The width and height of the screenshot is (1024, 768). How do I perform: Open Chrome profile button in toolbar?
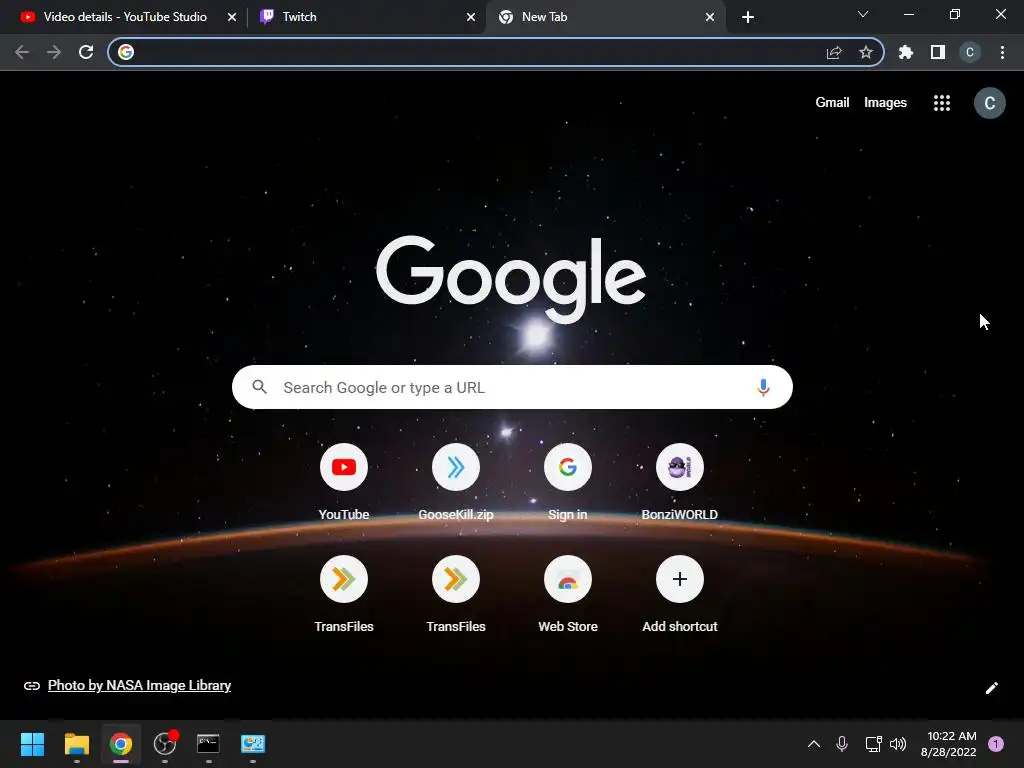(x=970, y=52)
